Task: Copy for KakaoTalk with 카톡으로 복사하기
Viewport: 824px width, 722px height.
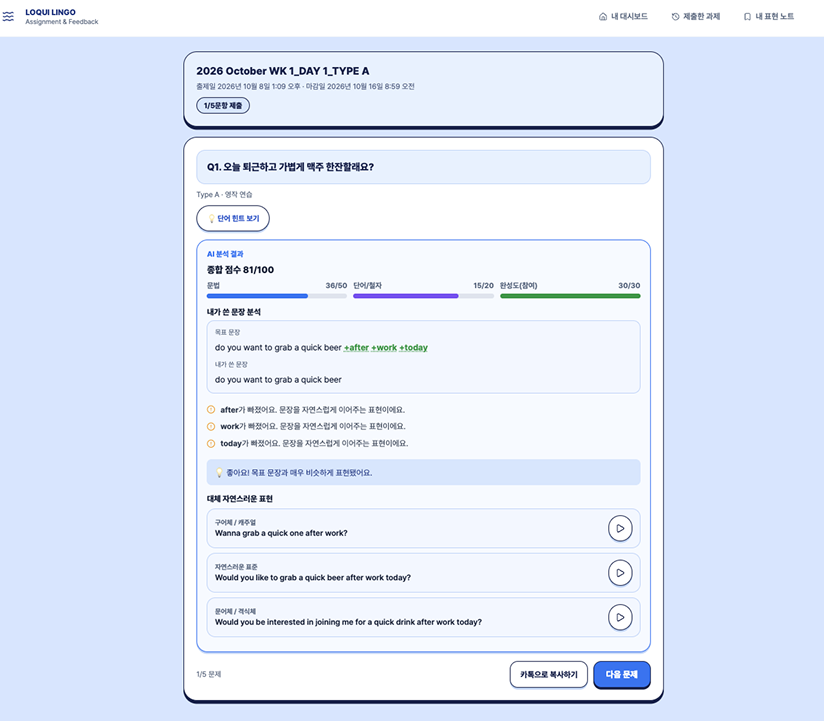Action: (x=549, y=674)
